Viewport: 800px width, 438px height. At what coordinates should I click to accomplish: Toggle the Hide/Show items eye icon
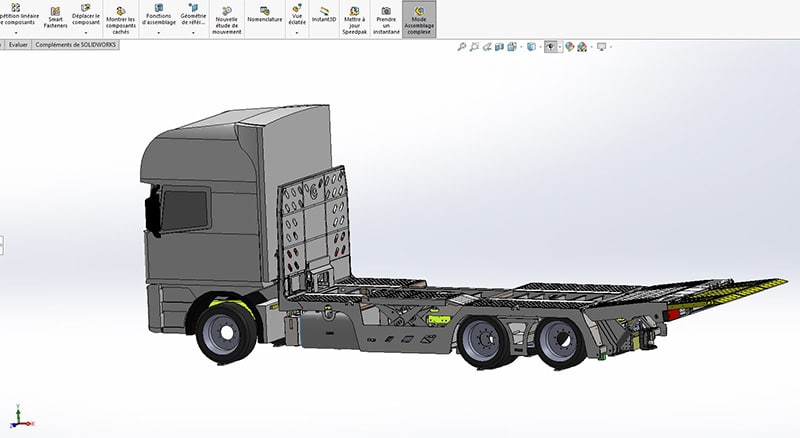point(550,47)
